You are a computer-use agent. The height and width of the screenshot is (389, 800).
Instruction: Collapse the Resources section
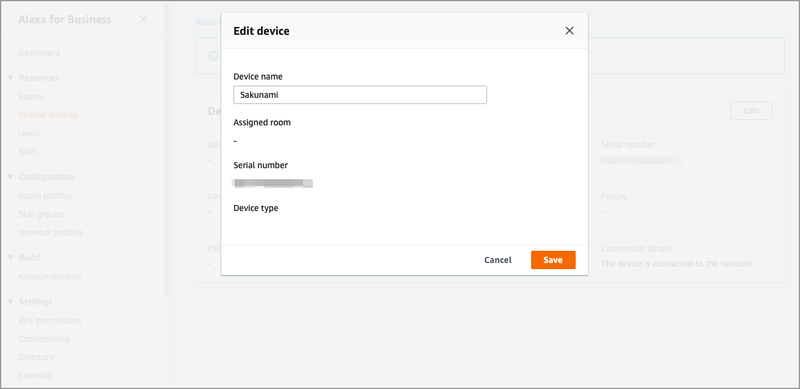pos(10,78)
